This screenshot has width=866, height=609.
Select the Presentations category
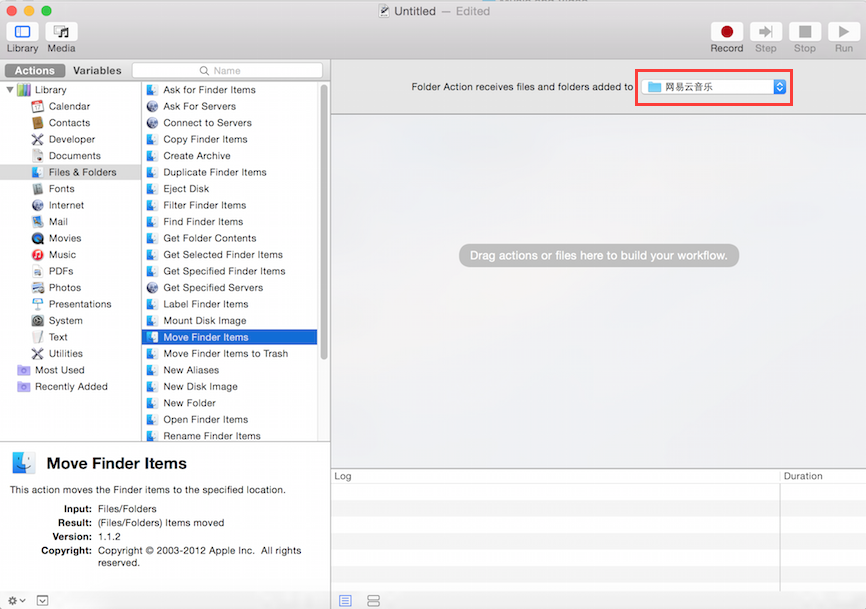click(80, 304)
